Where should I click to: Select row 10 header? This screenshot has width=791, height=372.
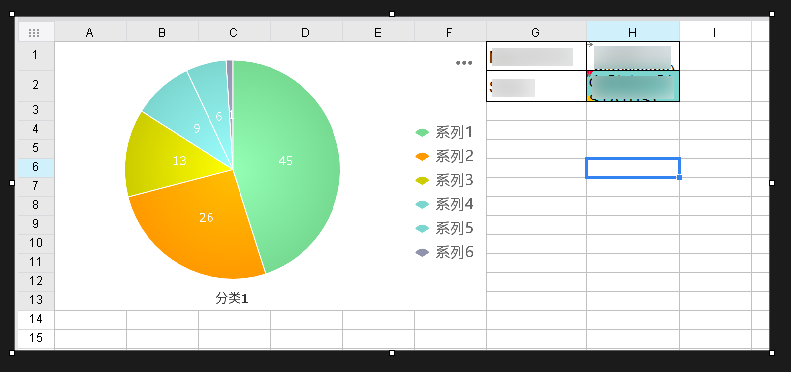[35, 244]
